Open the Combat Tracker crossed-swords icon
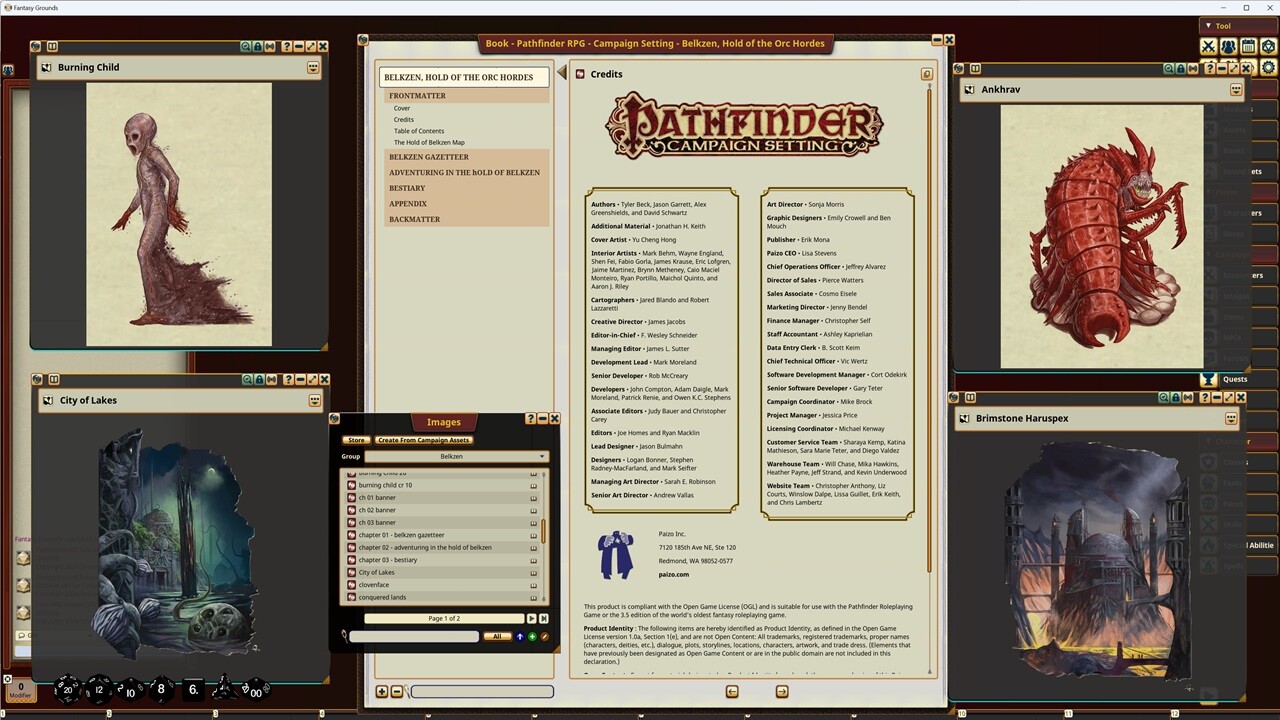 pos(1208,46)
